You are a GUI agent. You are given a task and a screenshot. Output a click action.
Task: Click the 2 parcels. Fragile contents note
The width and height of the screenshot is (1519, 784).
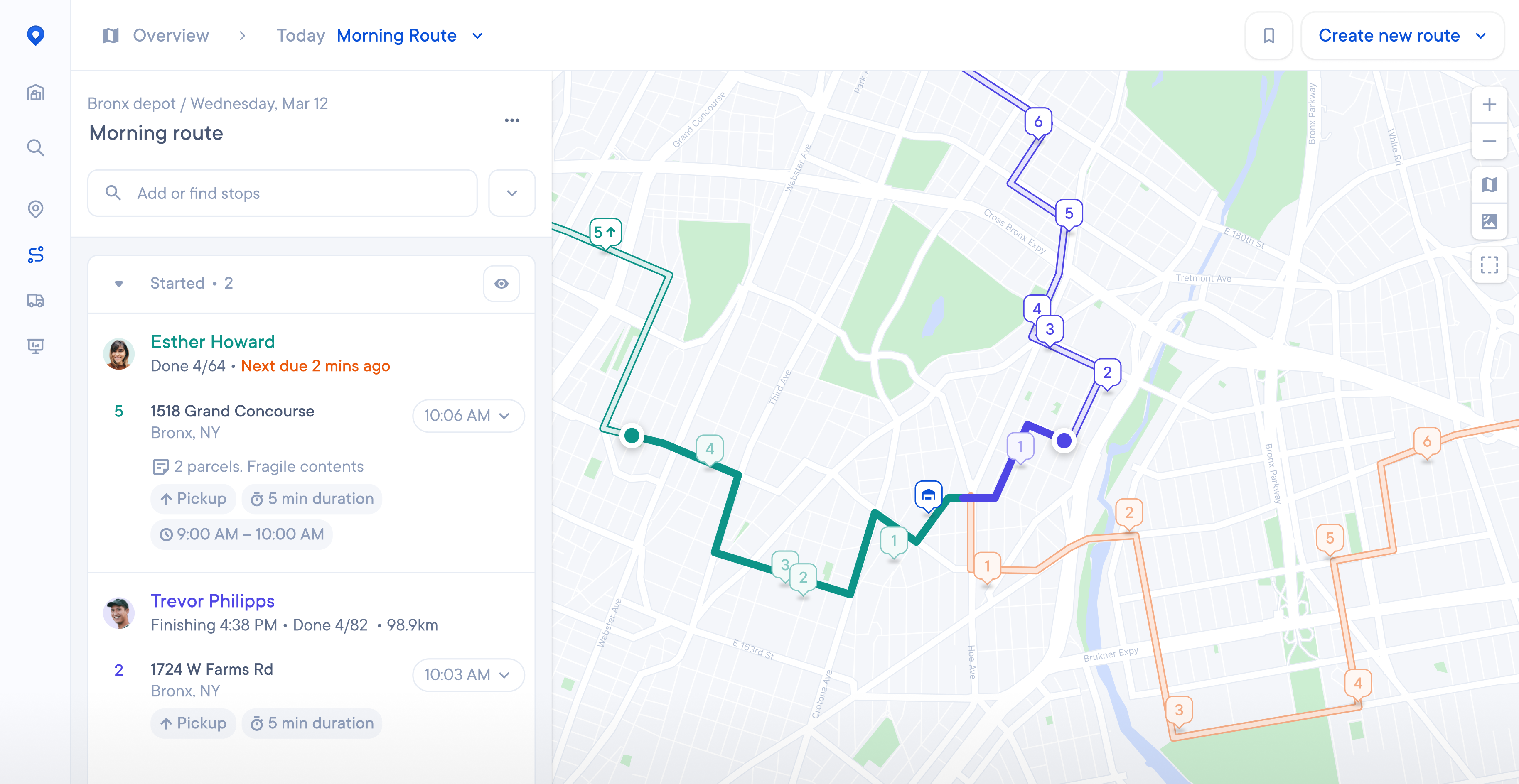258,467
